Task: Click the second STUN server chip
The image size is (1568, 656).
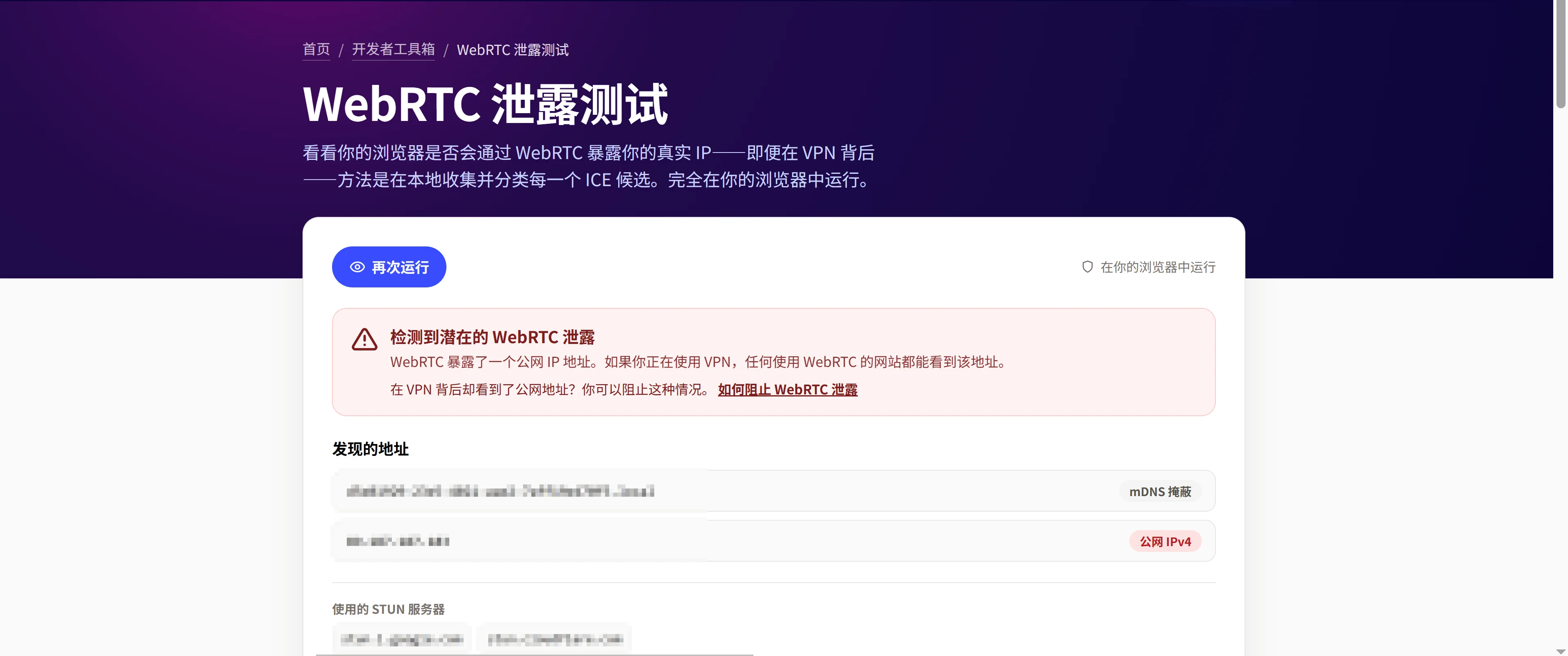Action: click(x=555, y=639)
